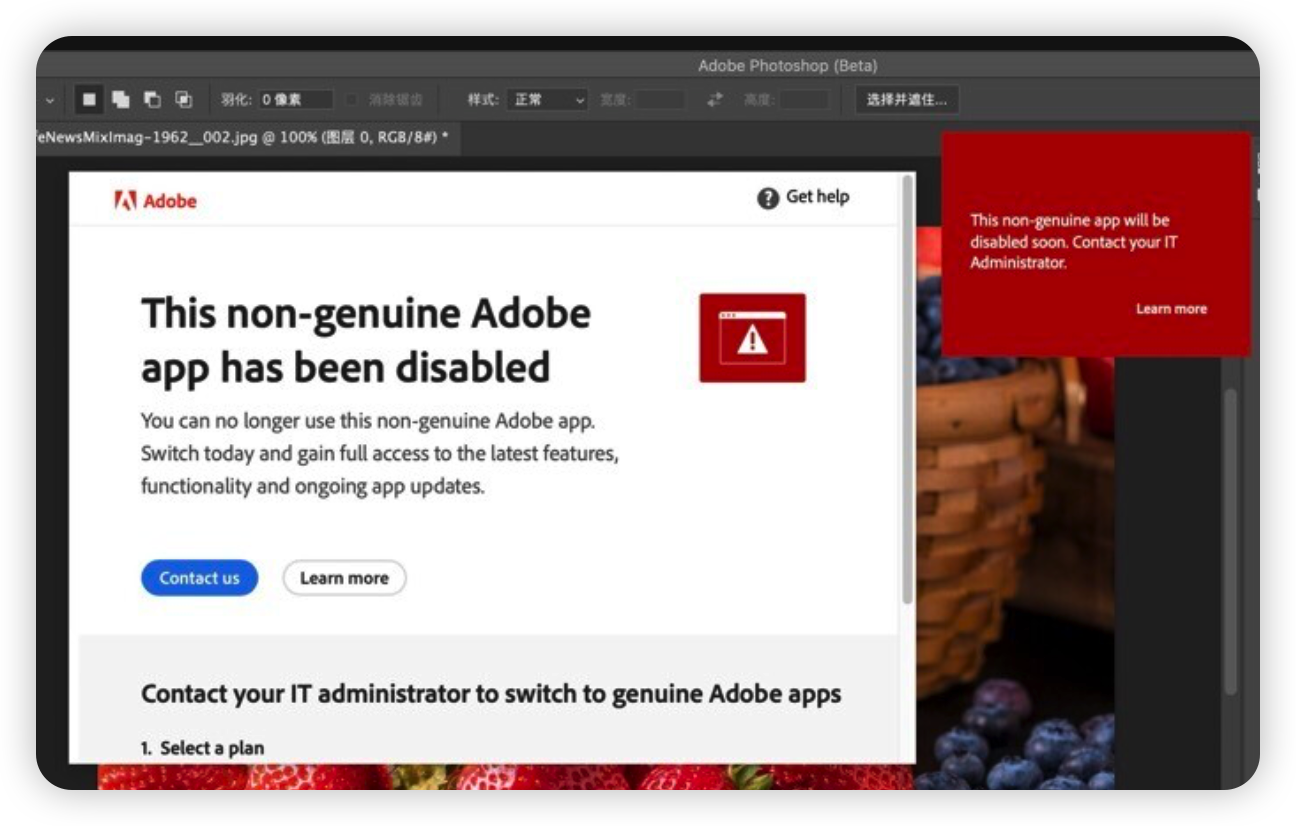Click the blue Contact us button
This screenshot has width=1296, height=826.
point(199,578)
